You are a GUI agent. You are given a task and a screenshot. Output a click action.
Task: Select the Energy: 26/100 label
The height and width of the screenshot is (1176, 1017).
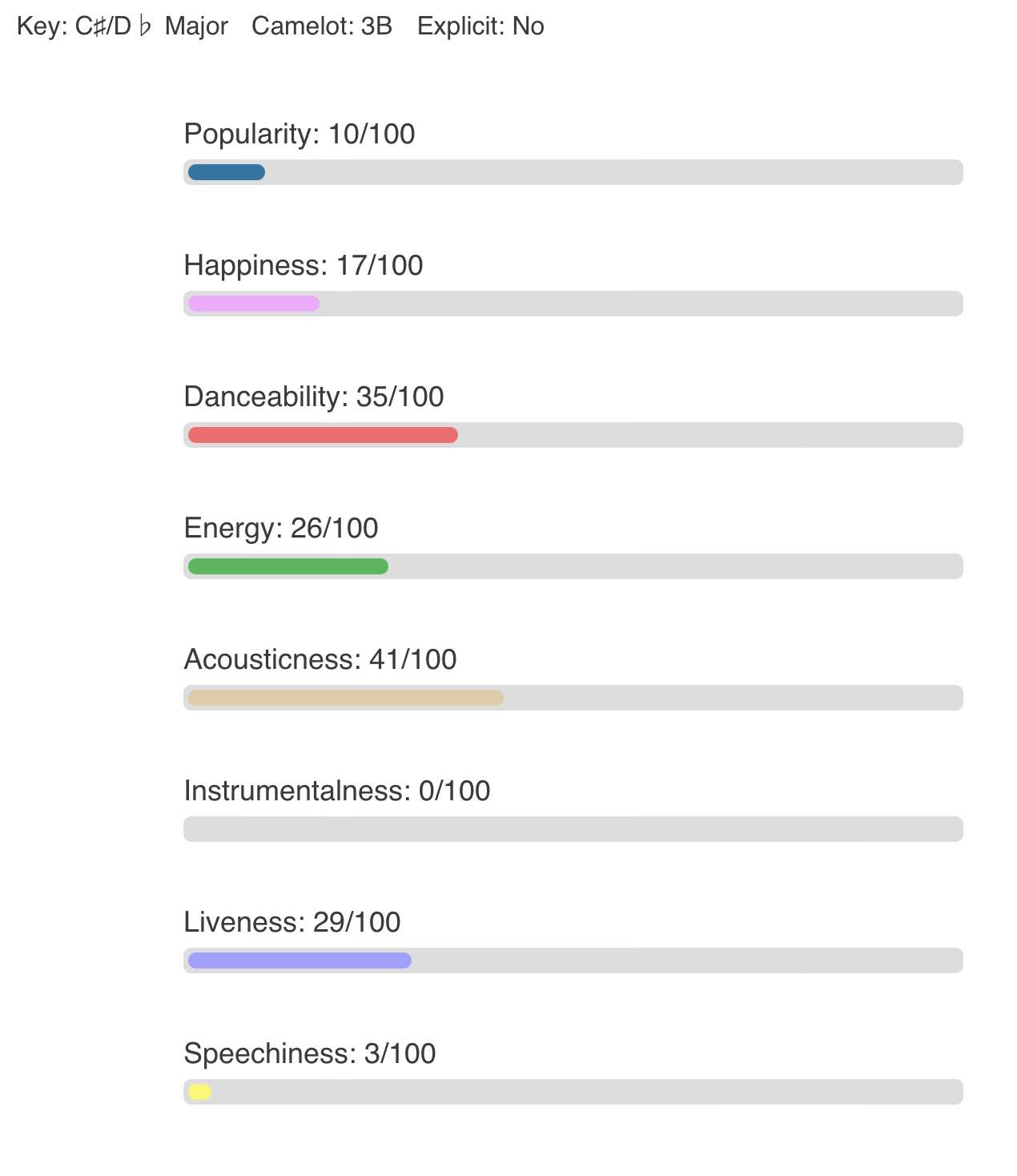click(281, 528)
